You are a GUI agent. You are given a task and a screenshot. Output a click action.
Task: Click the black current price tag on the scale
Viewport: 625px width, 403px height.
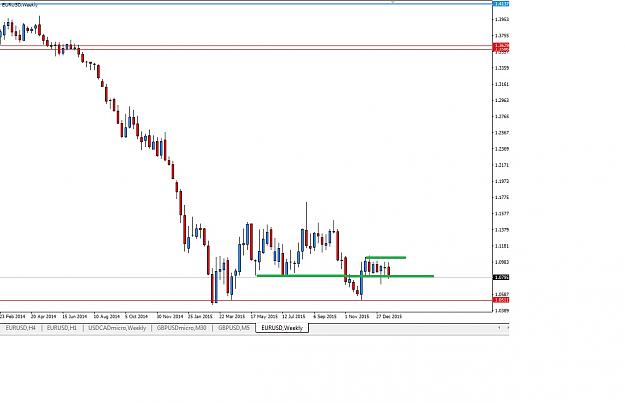(501, 277)
